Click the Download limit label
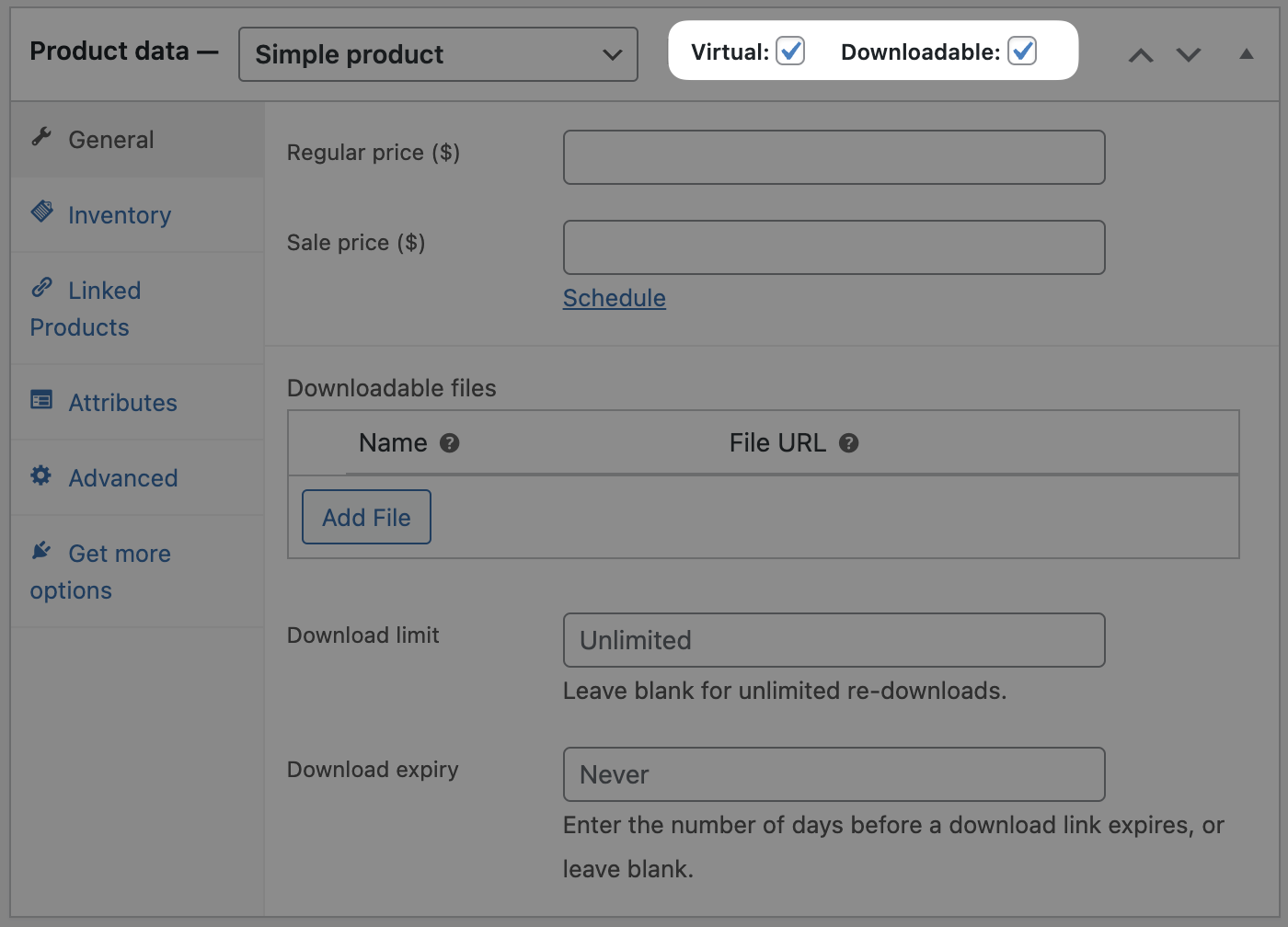This screenshot has height=927, width=1288. [x=363, y=635]
